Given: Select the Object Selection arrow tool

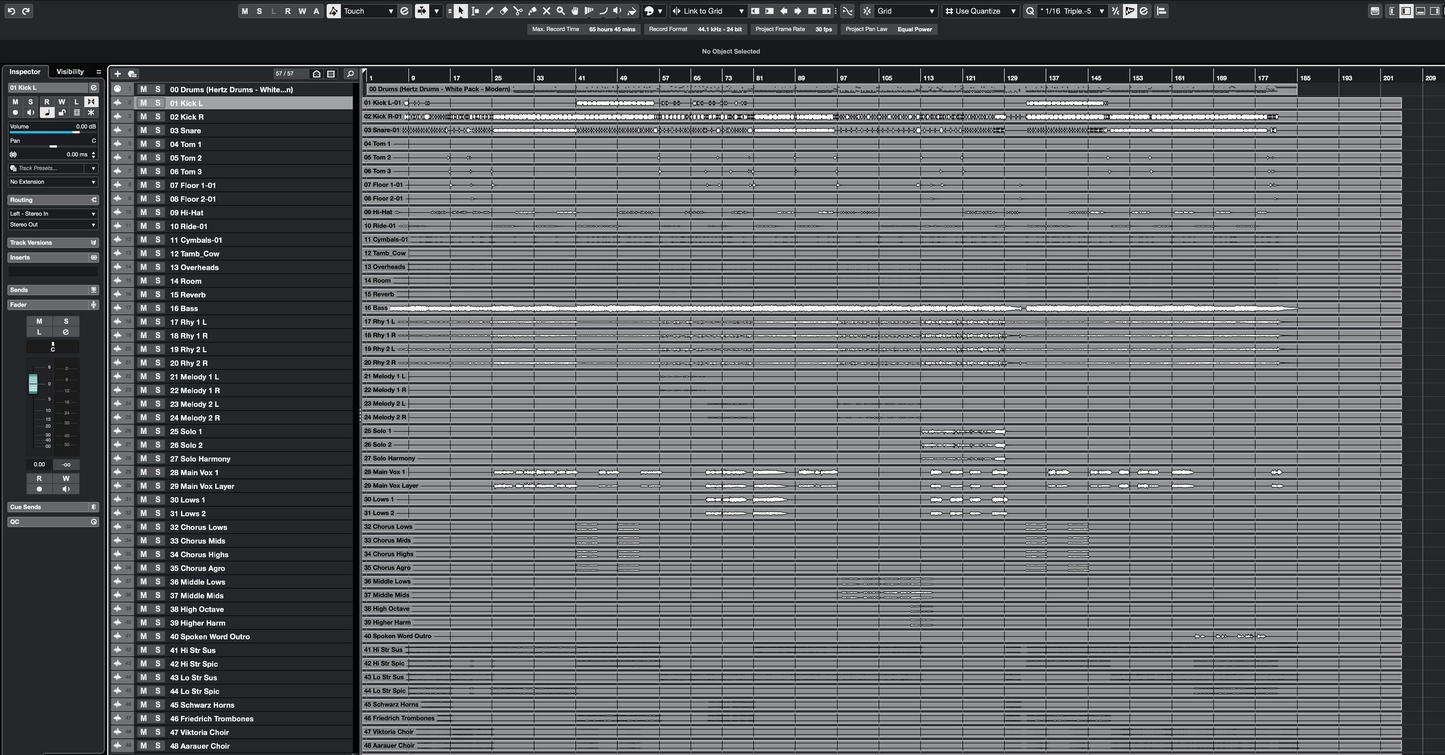Looking at the screenshot, I should pos(461,11).
